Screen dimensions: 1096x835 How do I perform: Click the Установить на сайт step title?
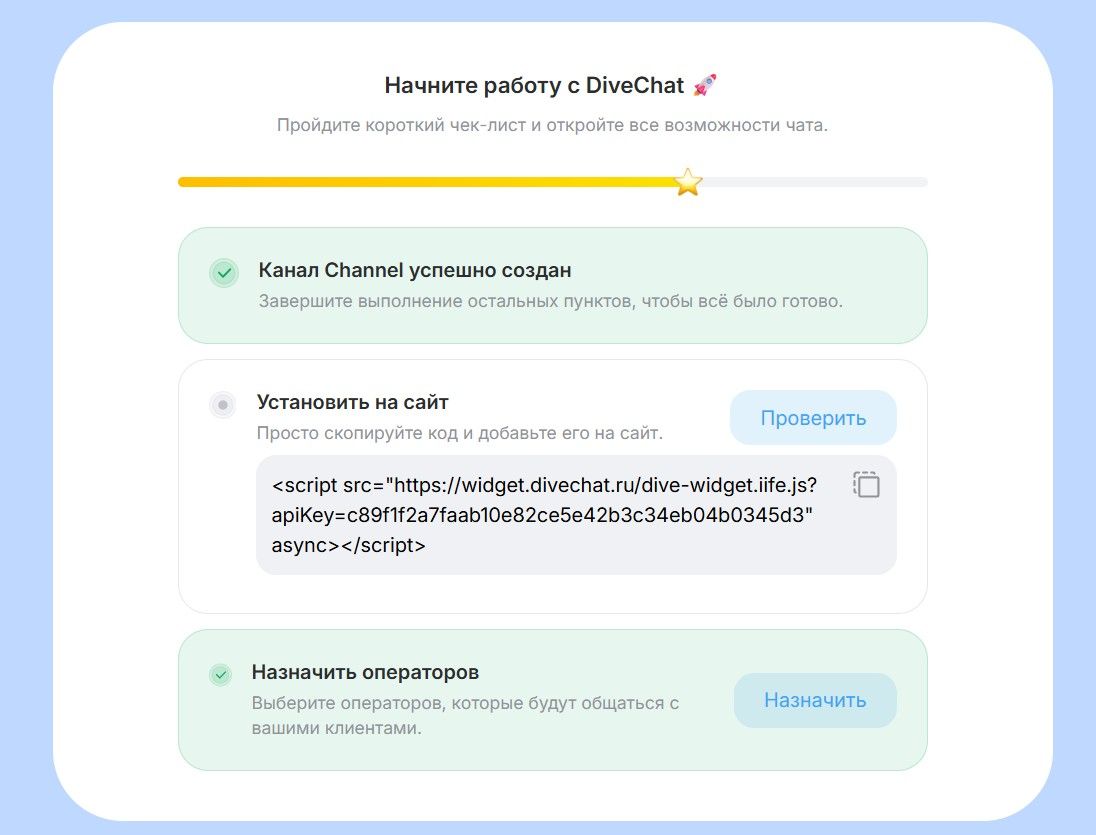tap(353, 402)
